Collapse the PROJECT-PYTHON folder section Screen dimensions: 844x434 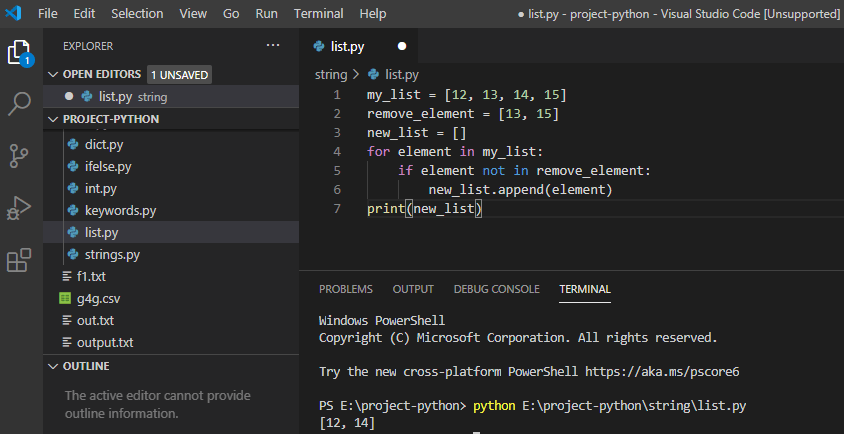pyautogui.click(x=53, y=119)
